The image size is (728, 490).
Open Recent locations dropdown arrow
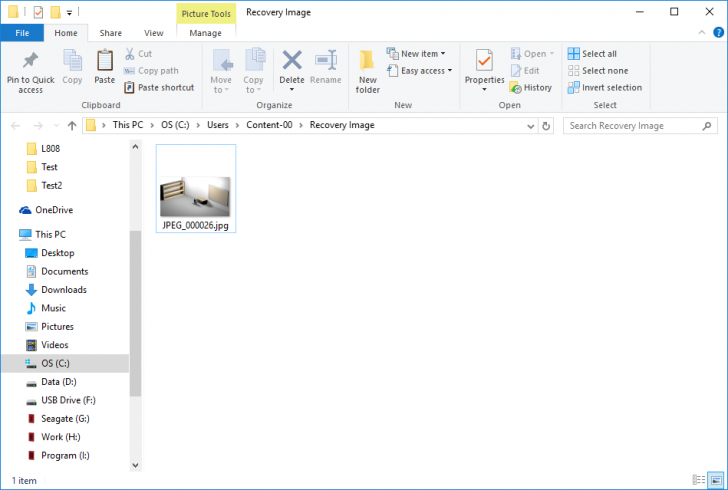pos(56,125)
